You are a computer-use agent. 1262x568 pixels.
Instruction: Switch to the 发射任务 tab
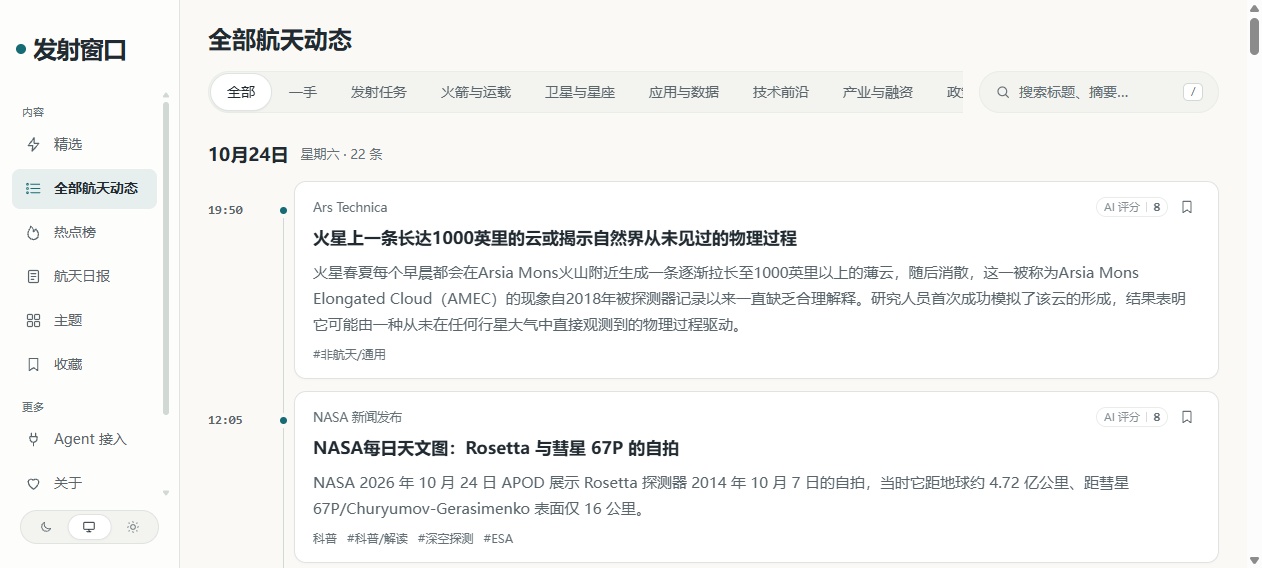379,92
